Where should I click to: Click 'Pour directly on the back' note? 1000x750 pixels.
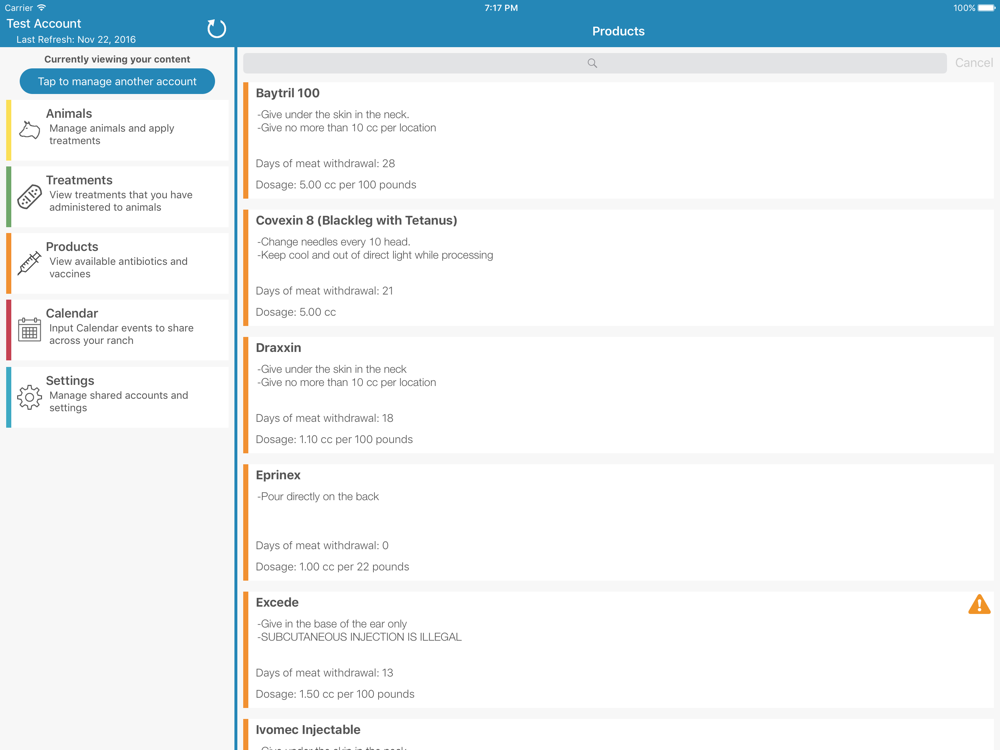coord(318,497)
